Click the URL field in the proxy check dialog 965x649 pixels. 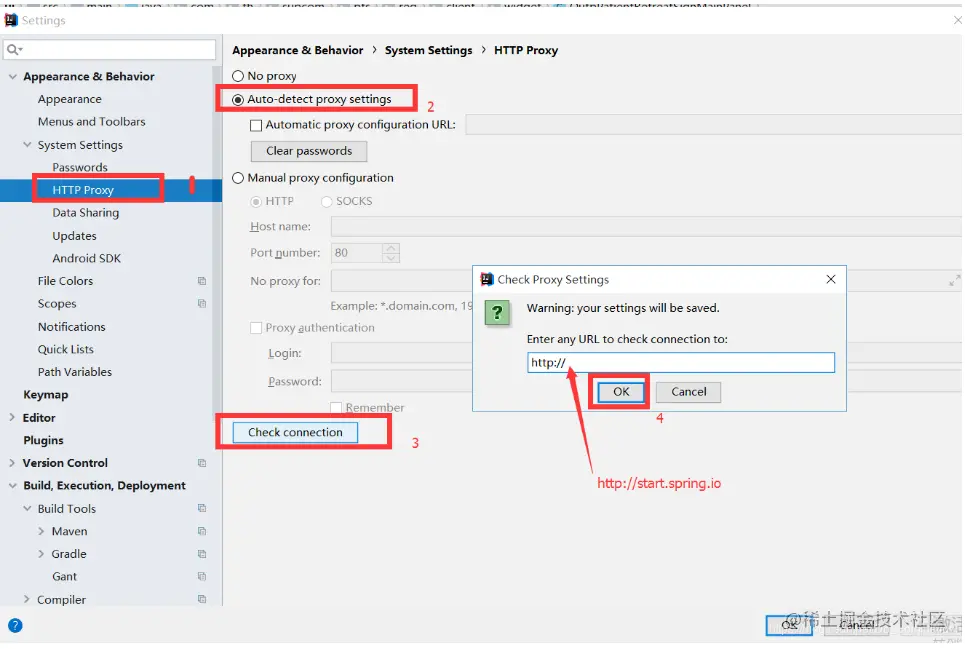(x=681, y=362)
